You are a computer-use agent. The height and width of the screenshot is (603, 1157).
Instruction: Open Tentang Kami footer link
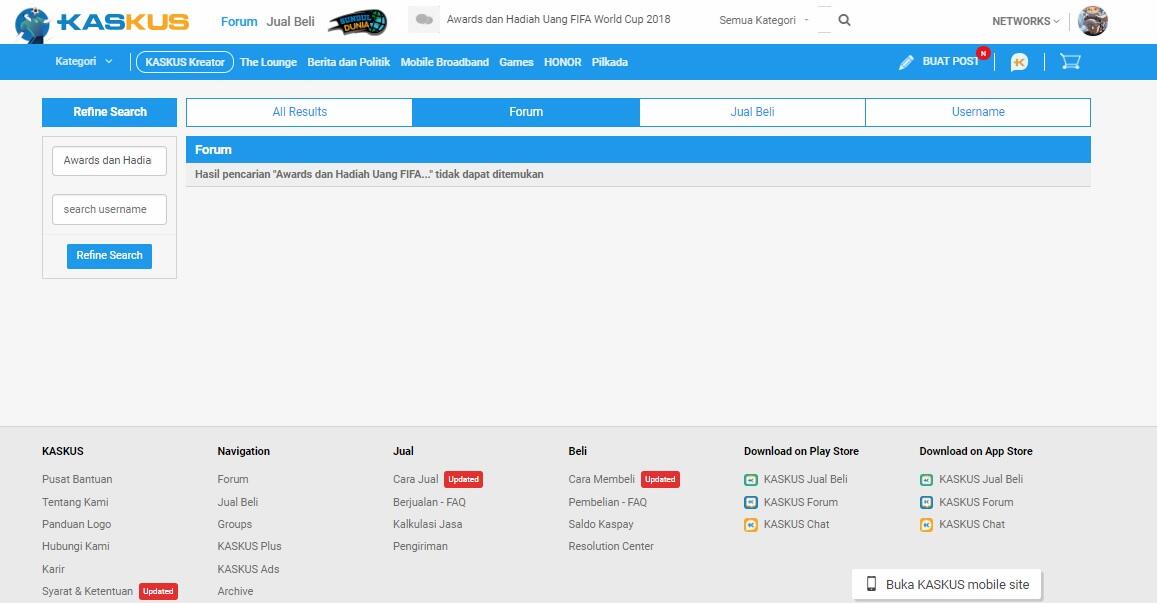pyautogui.click(x=75, y=503)
